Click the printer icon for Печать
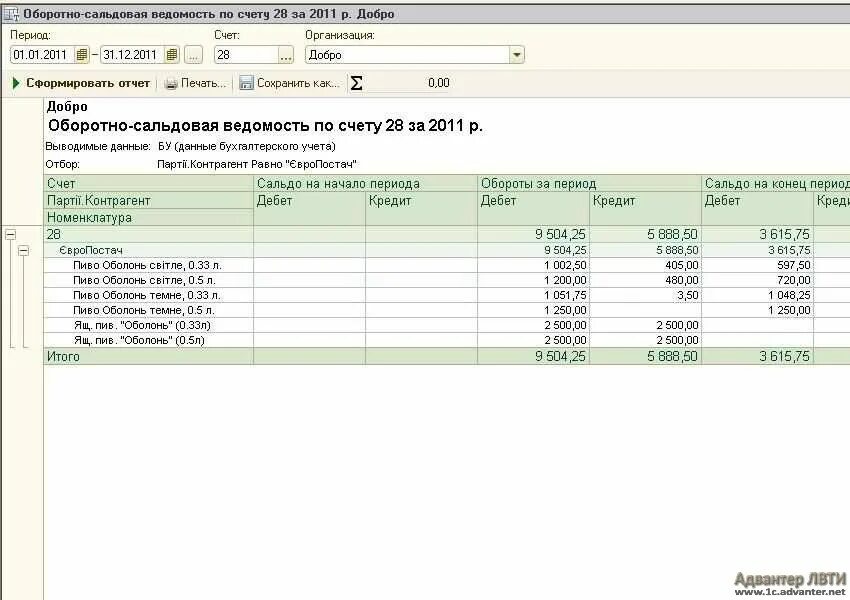The width and height of the screenshot is (850, 600). click(x=171, y=83)
